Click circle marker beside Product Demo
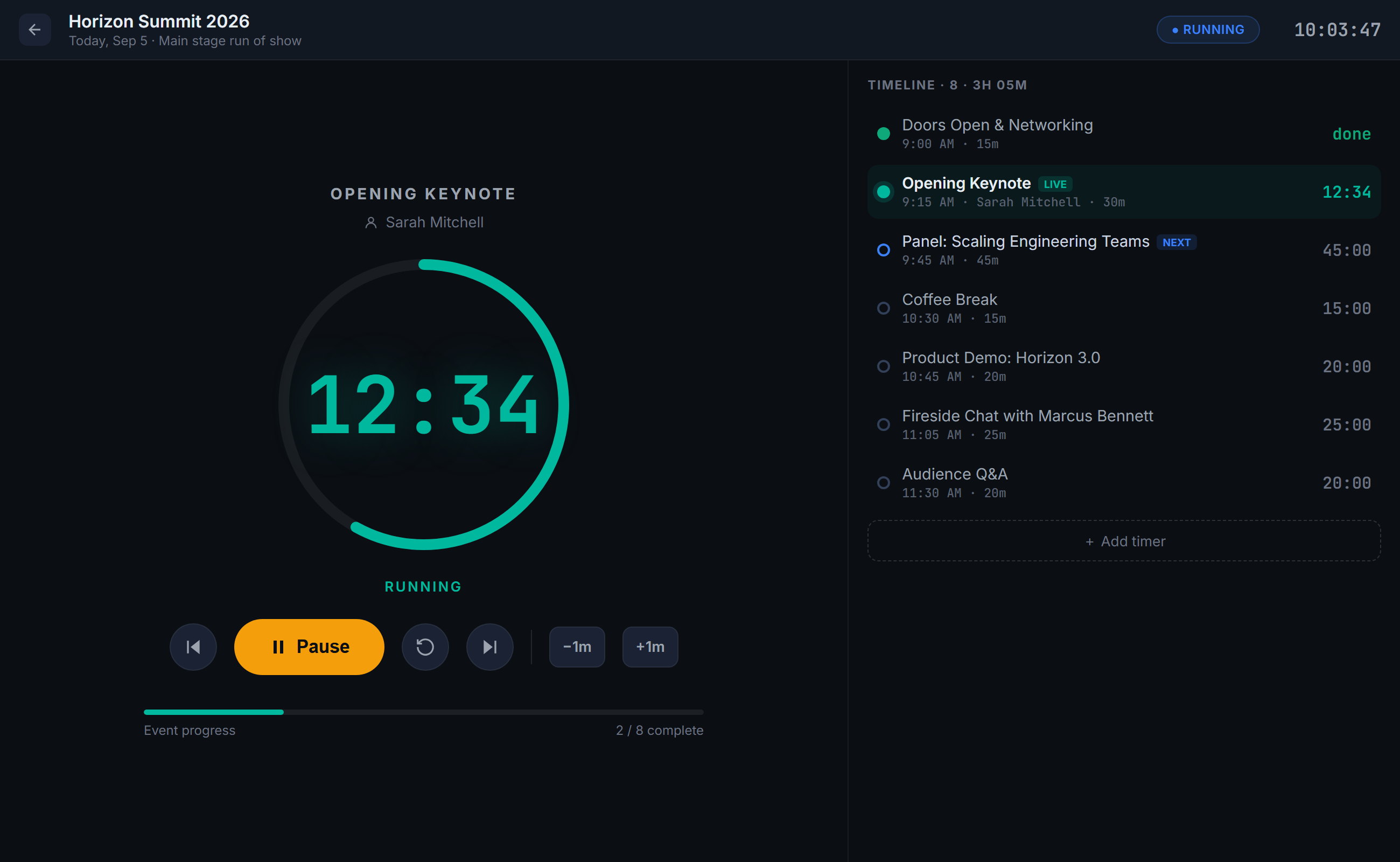The height and width of the screenshot is (862, 1400). tap(883, 366)
